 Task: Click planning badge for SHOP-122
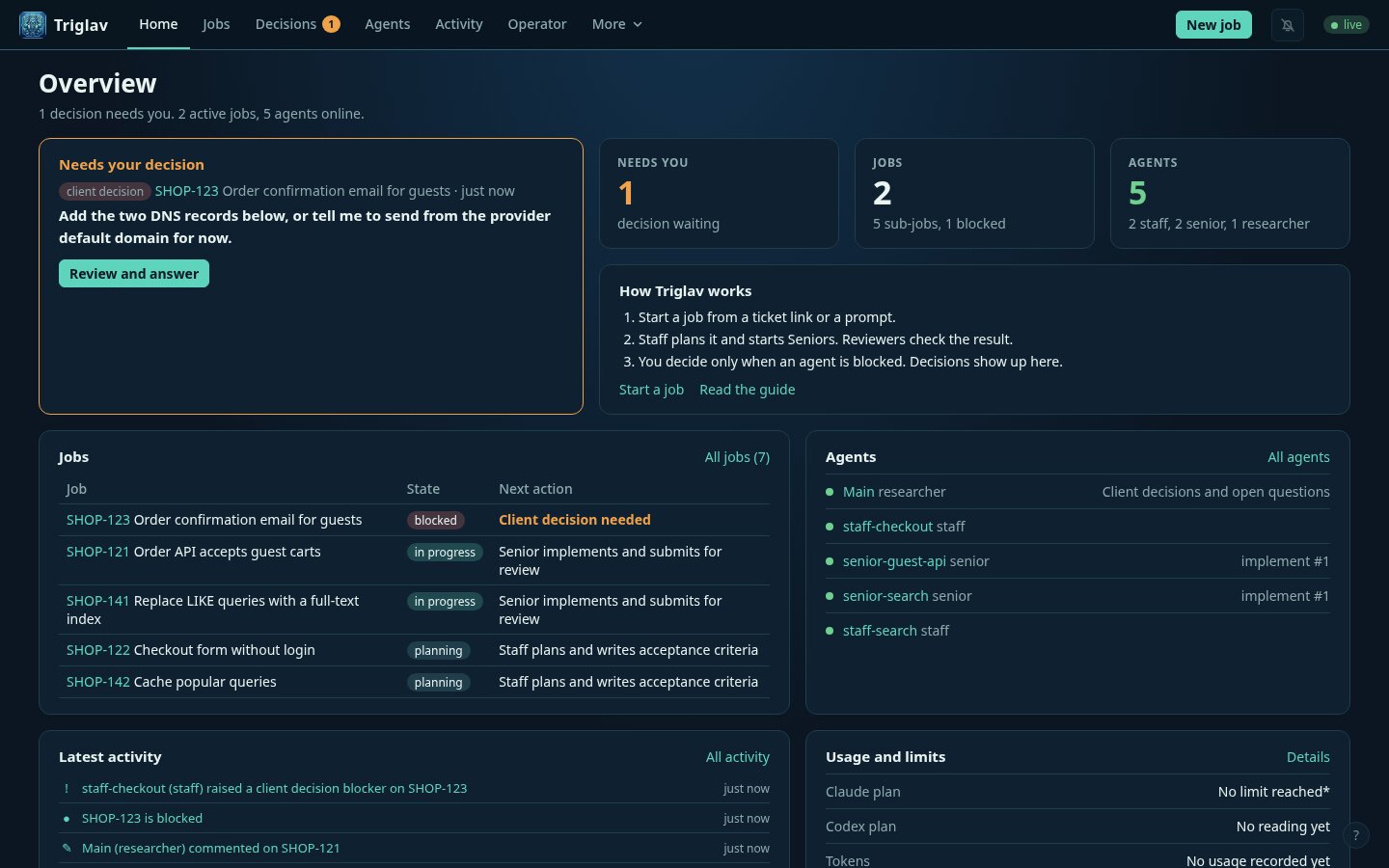[438, 651]
